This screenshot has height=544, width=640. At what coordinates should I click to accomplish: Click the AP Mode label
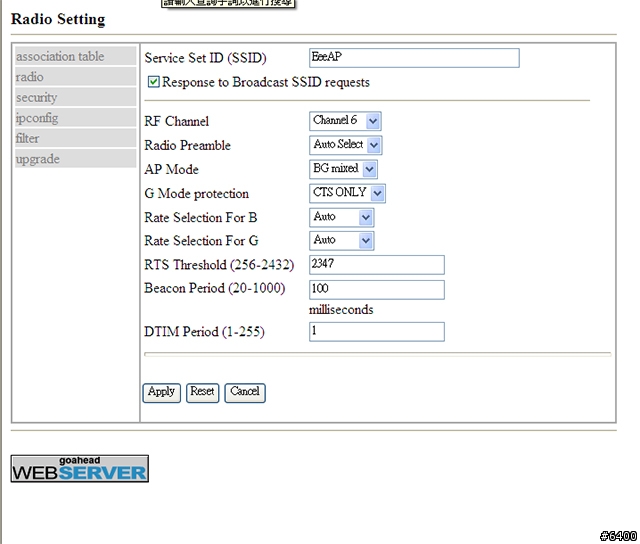[171, 169]
